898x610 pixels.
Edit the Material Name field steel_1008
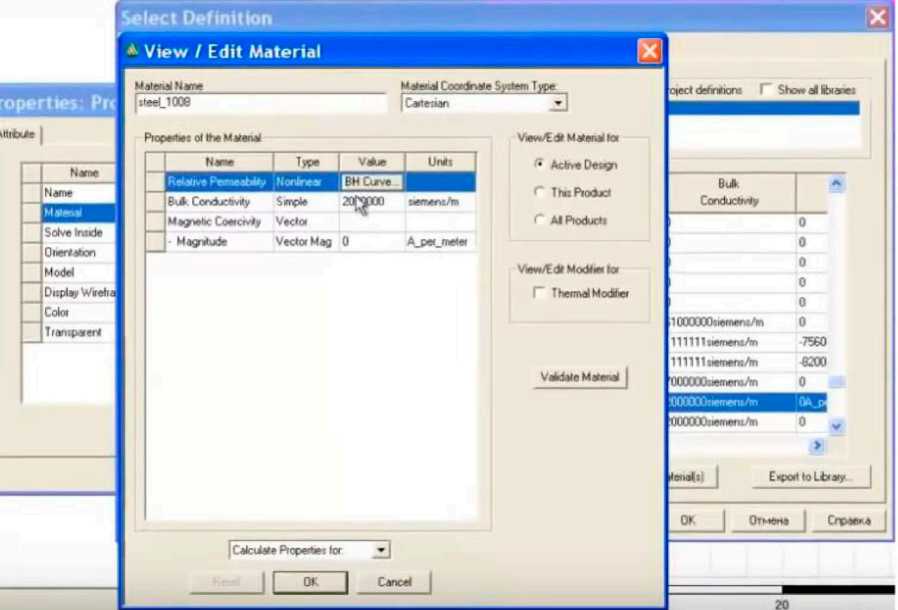[x=261, y=103]
